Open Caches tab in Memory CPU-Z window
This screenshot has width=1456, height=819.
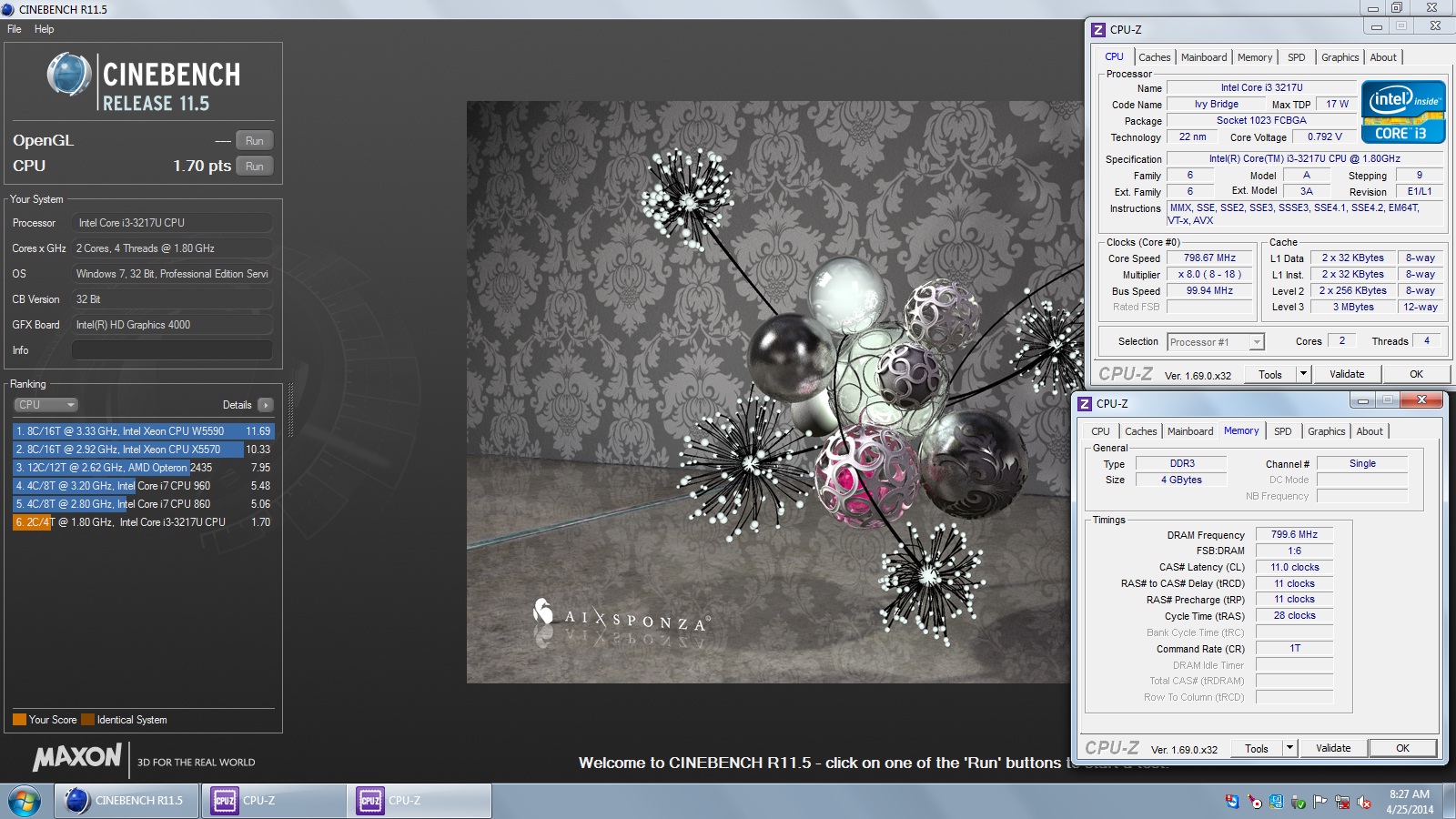(x=1141, y=431)
